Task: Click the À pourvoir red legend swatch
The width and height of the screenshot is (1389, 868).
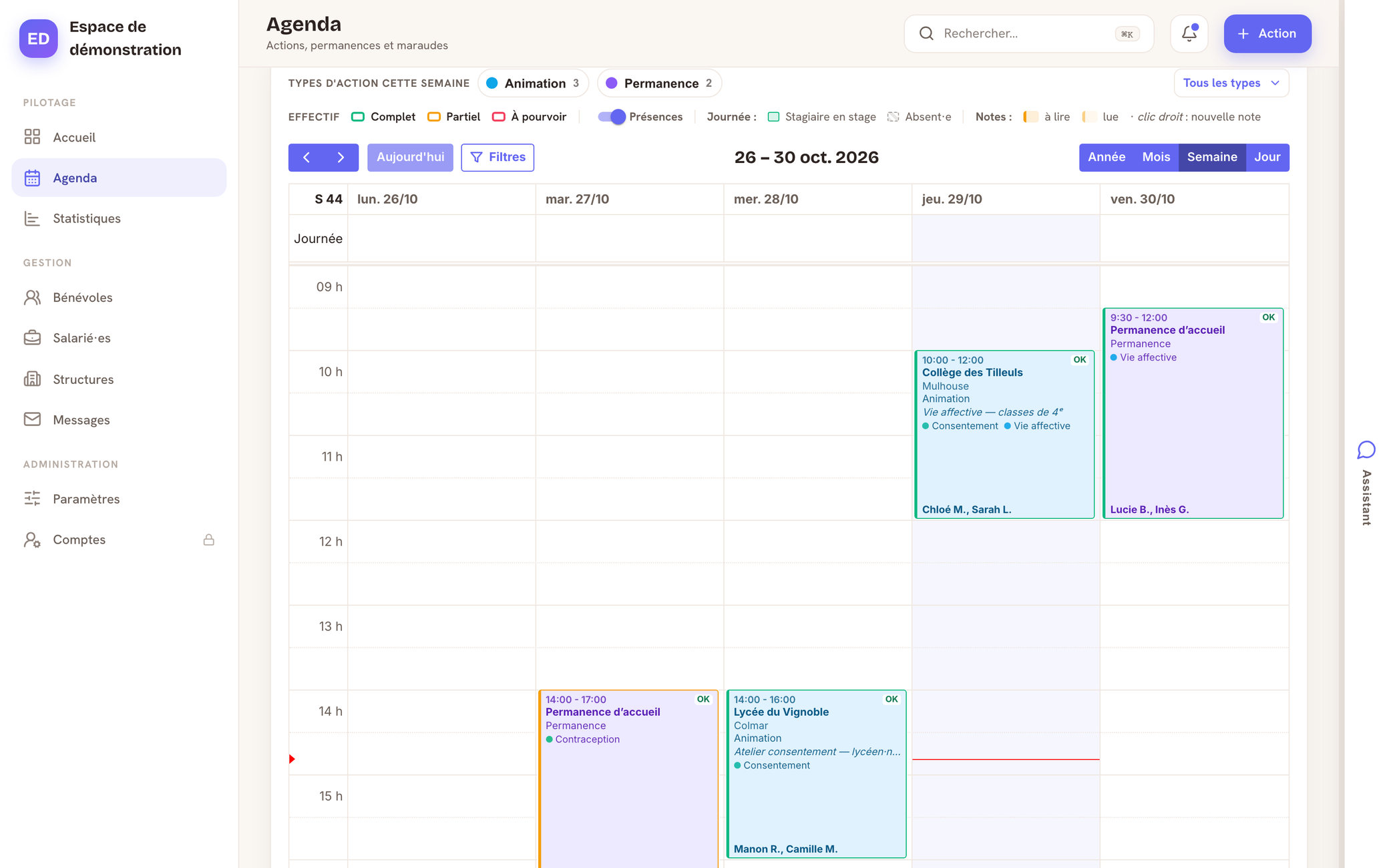Action: pyautogui.click(x=498, y=117)
